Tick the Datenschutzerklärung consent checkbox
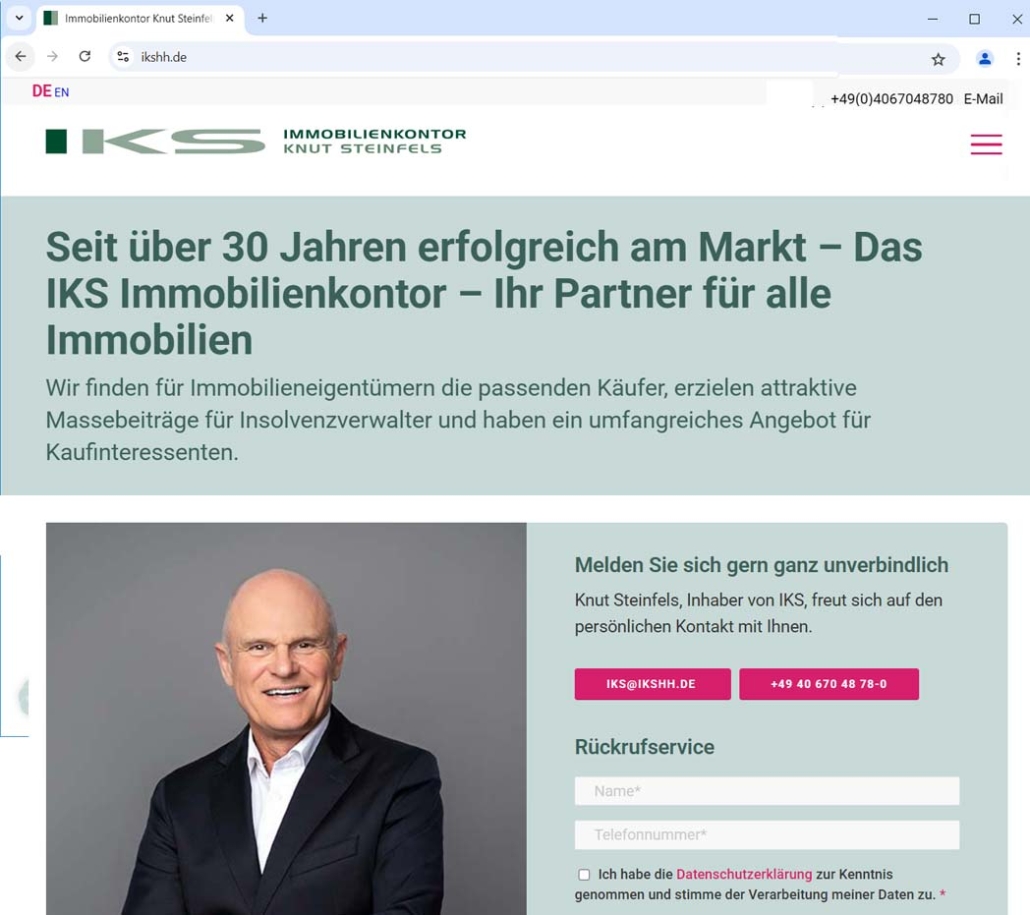The image size is (1030, 915). [x=583, y=874]
